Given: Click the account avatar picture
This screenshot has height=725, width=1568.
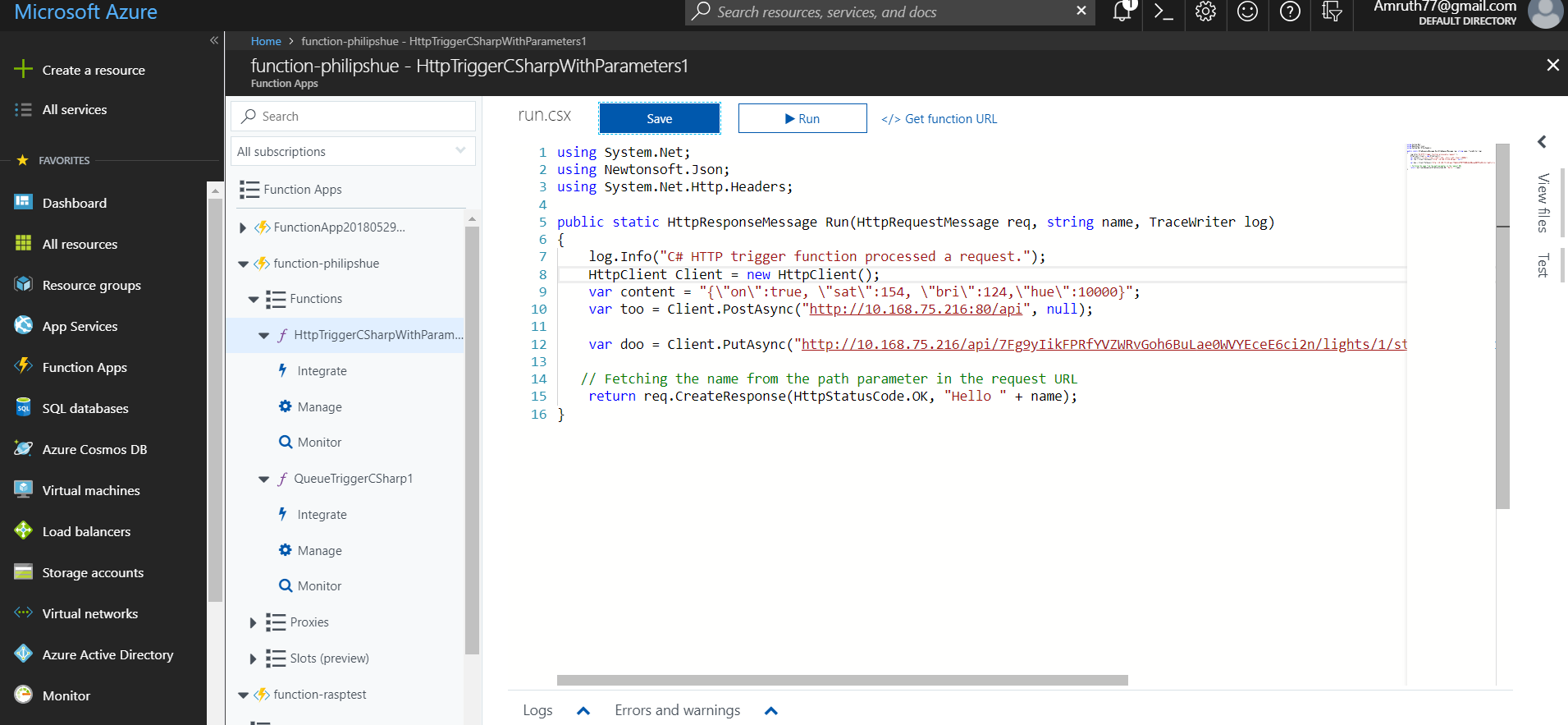Looking at the screenshot, I should tap(1546, 11).
